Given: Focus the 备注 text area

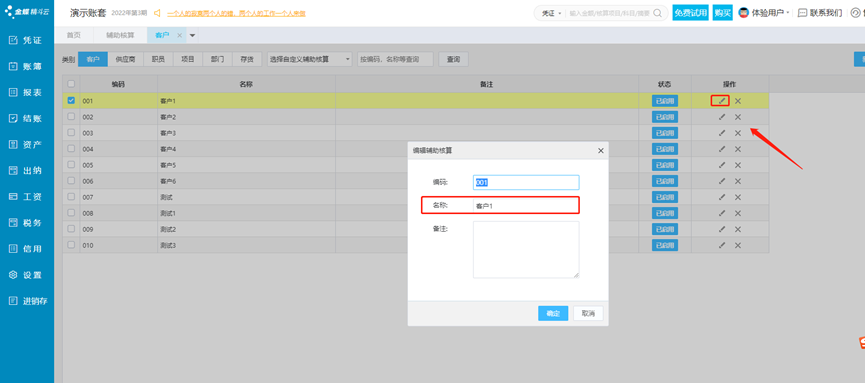Looking at the screenshot, I should [x=526, y=249].
